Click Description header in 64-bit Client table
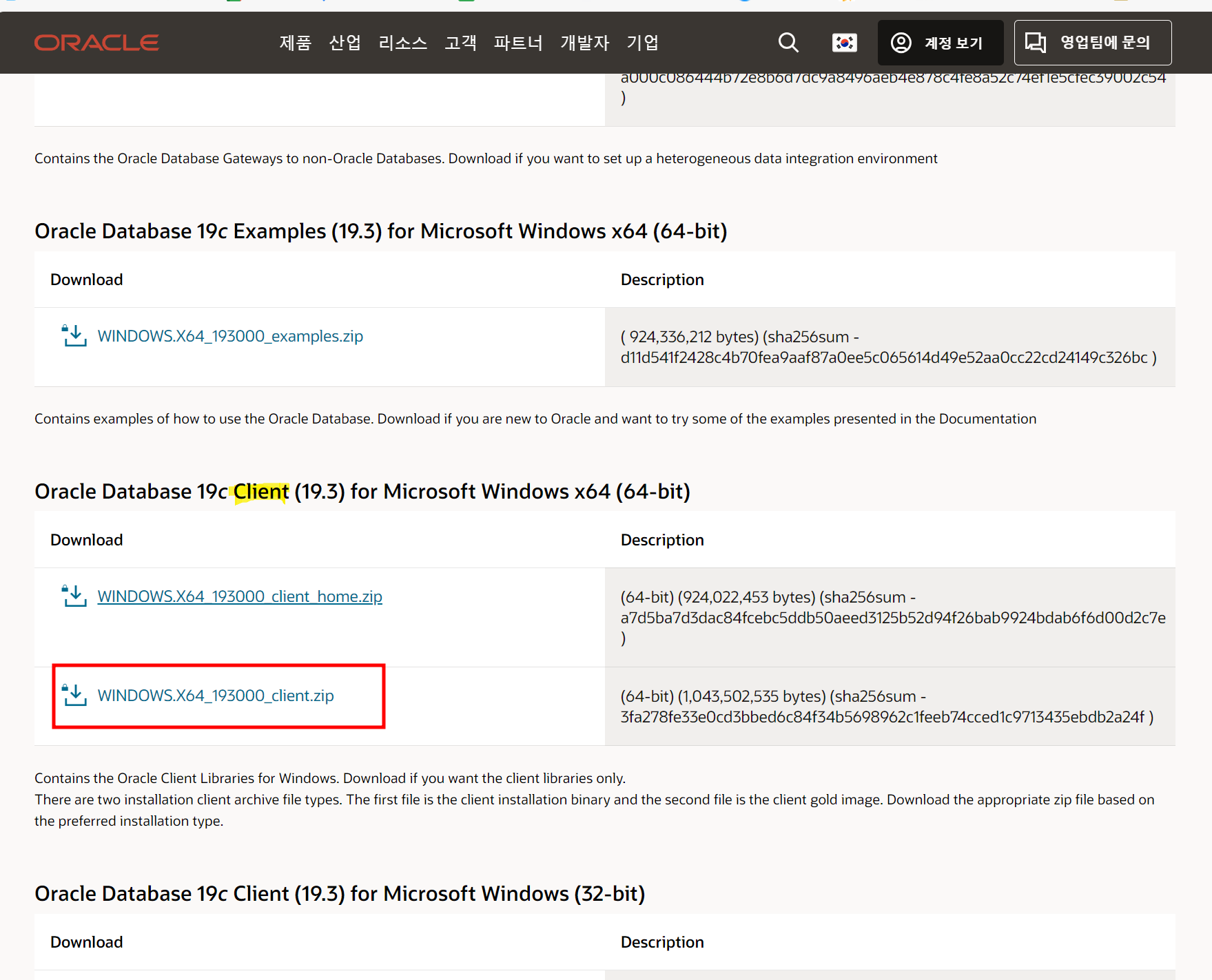Screen dimensions: 1212x980 [x=662, y=540]
